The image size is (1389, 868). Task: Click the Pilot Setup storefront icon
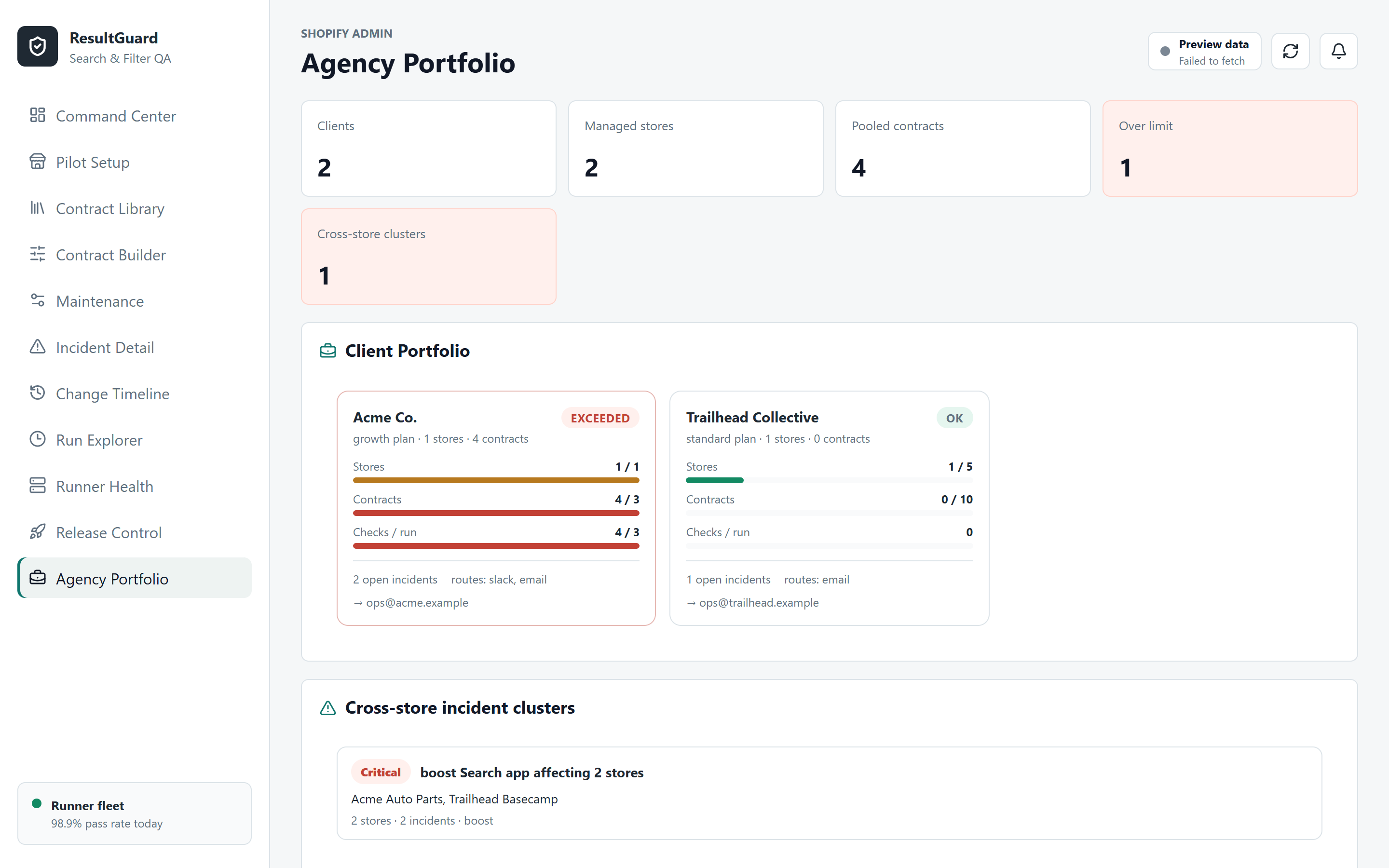tap(37, 162)
